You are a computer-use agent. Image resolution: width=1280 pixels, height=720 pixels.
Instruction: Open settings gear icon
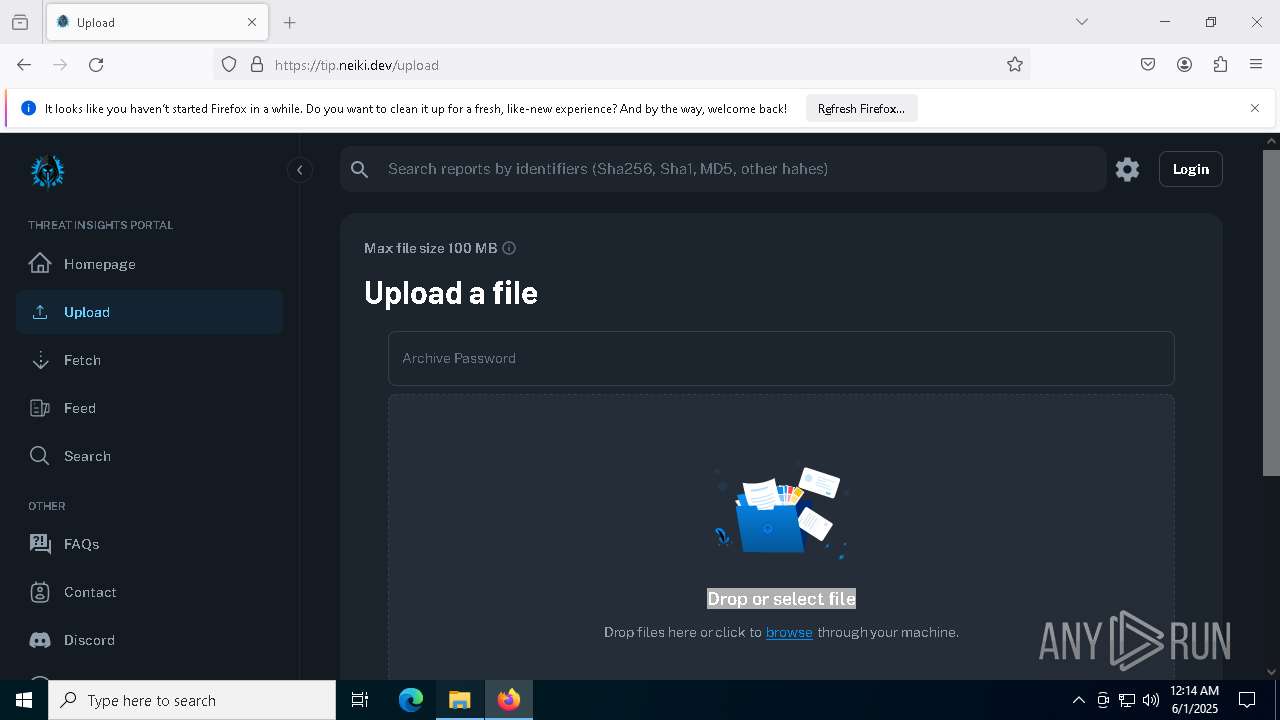1127,169
